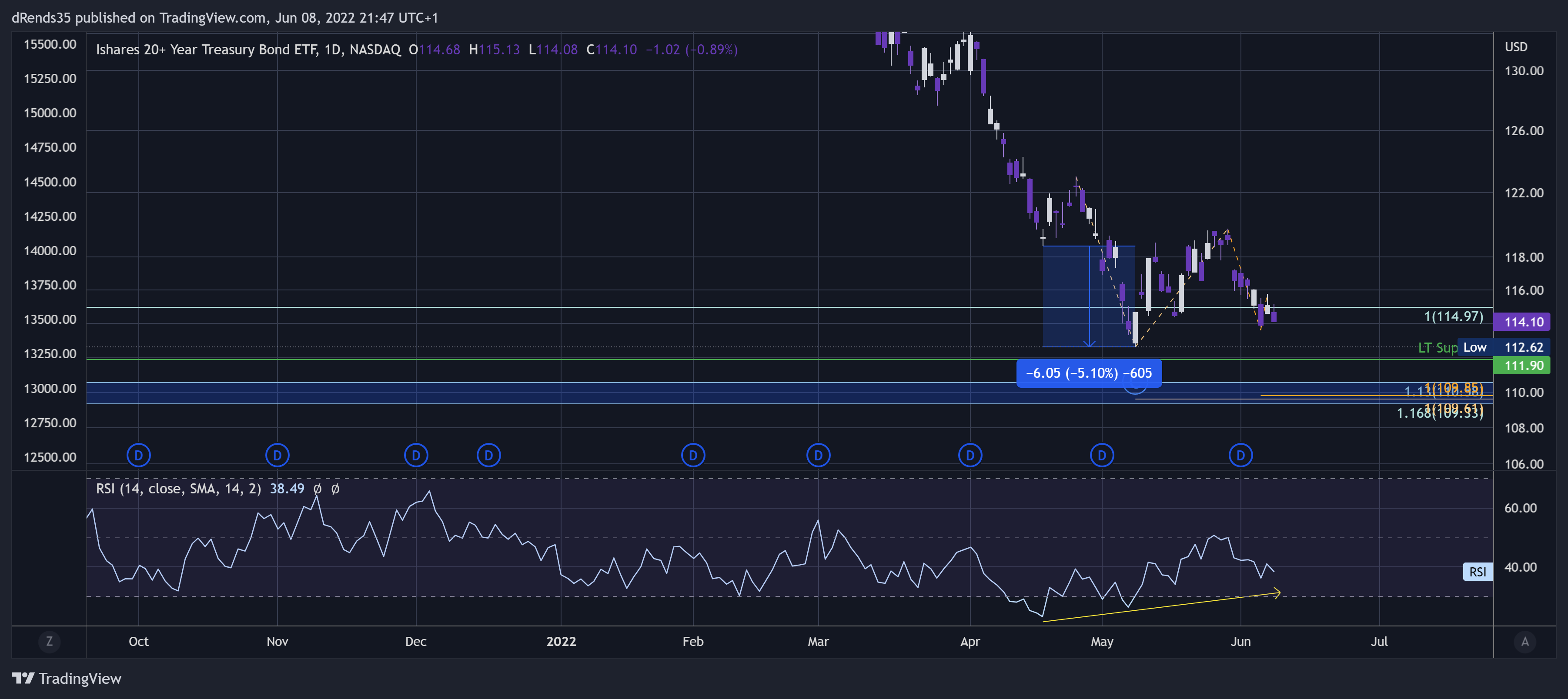Click the RSI indicator title
1568x699 pixels.
[178, 489]
